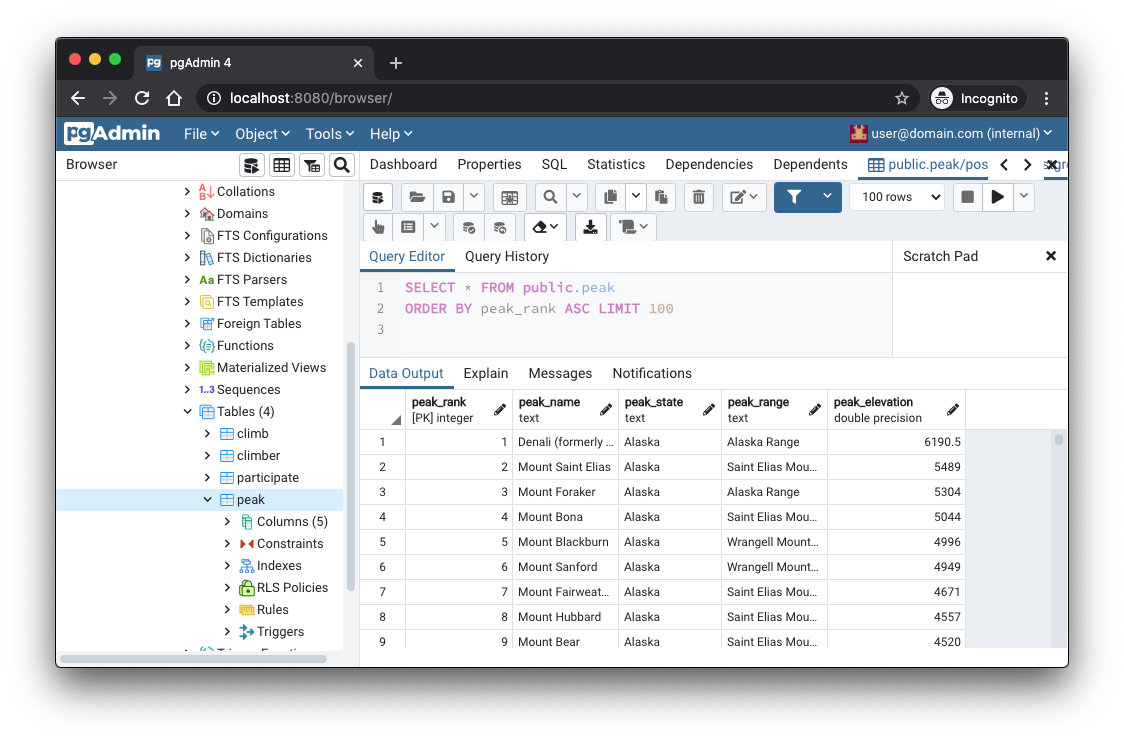Click the Download as CSV icon
Image resolution: width=1124 pixels, height=741 pixels.
tap(590, 227)
